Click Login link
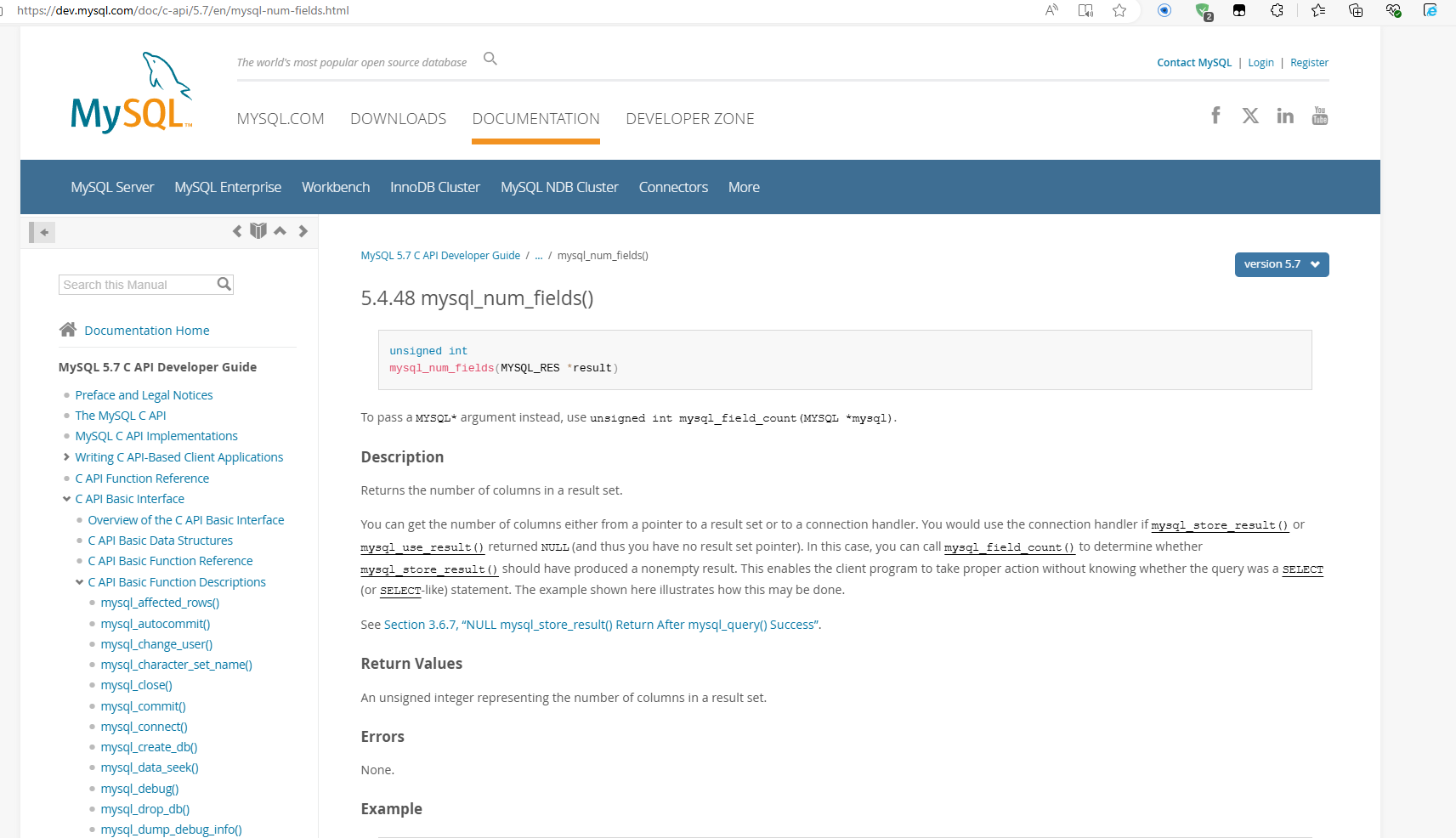 pyautogui.click(x=1261, y=63)
